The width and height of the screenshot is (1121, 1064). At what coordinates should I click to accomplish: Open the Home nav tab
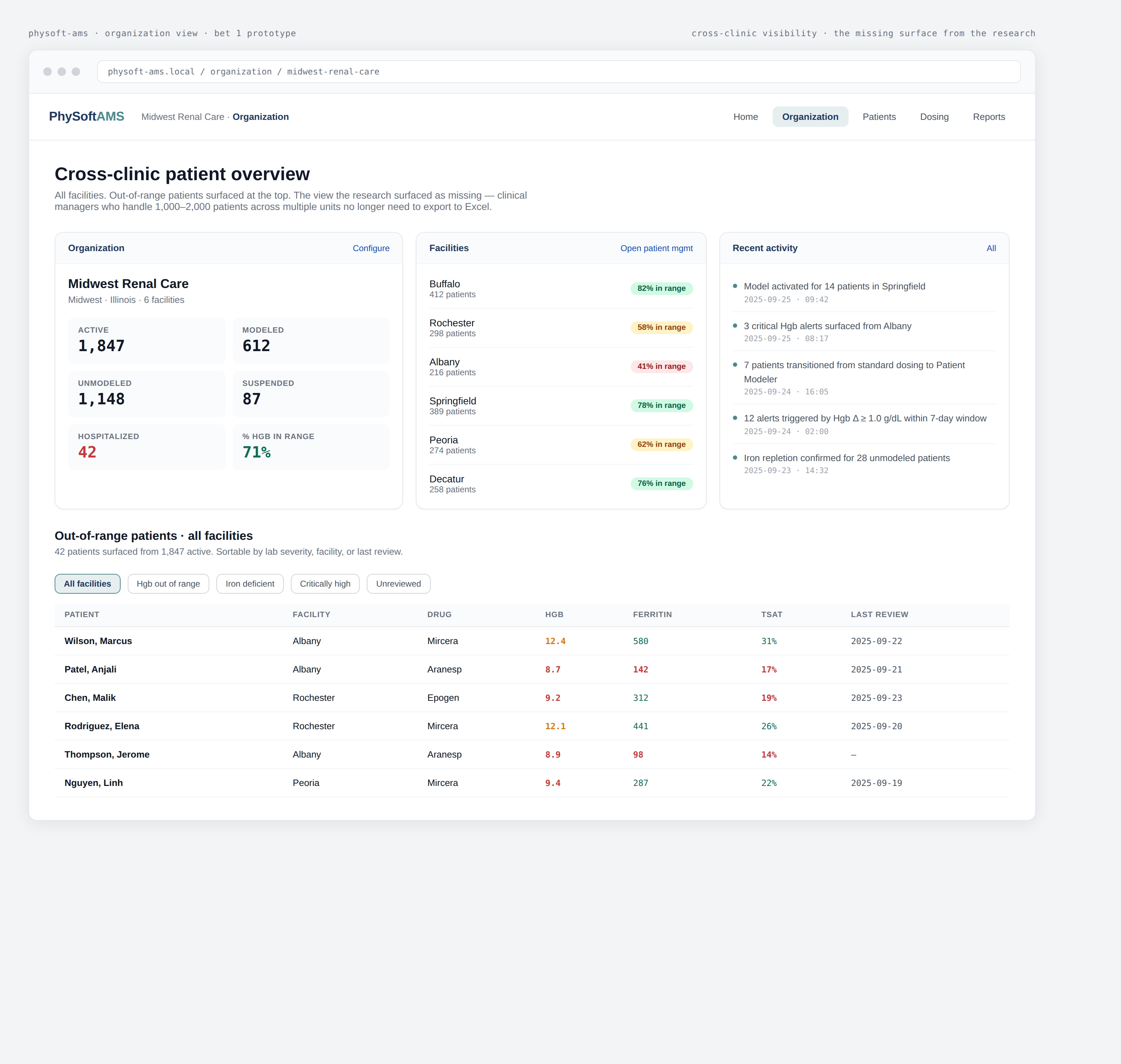coord(745,117)
